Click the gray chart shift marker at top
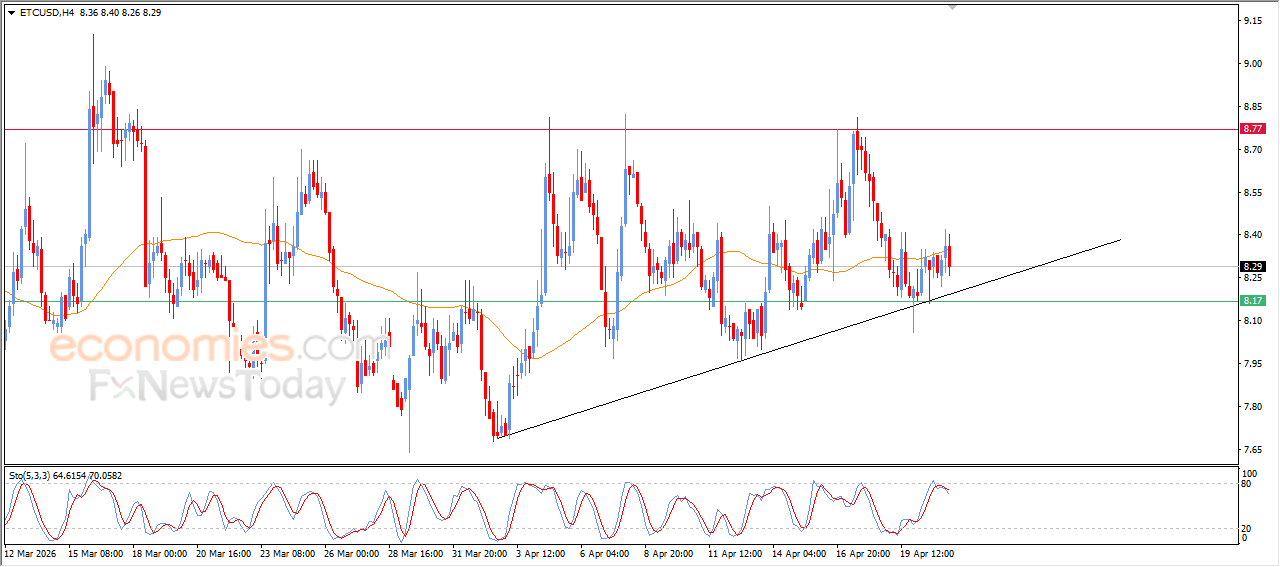Viewport: 1280px width, 567px height. [952, 7]
